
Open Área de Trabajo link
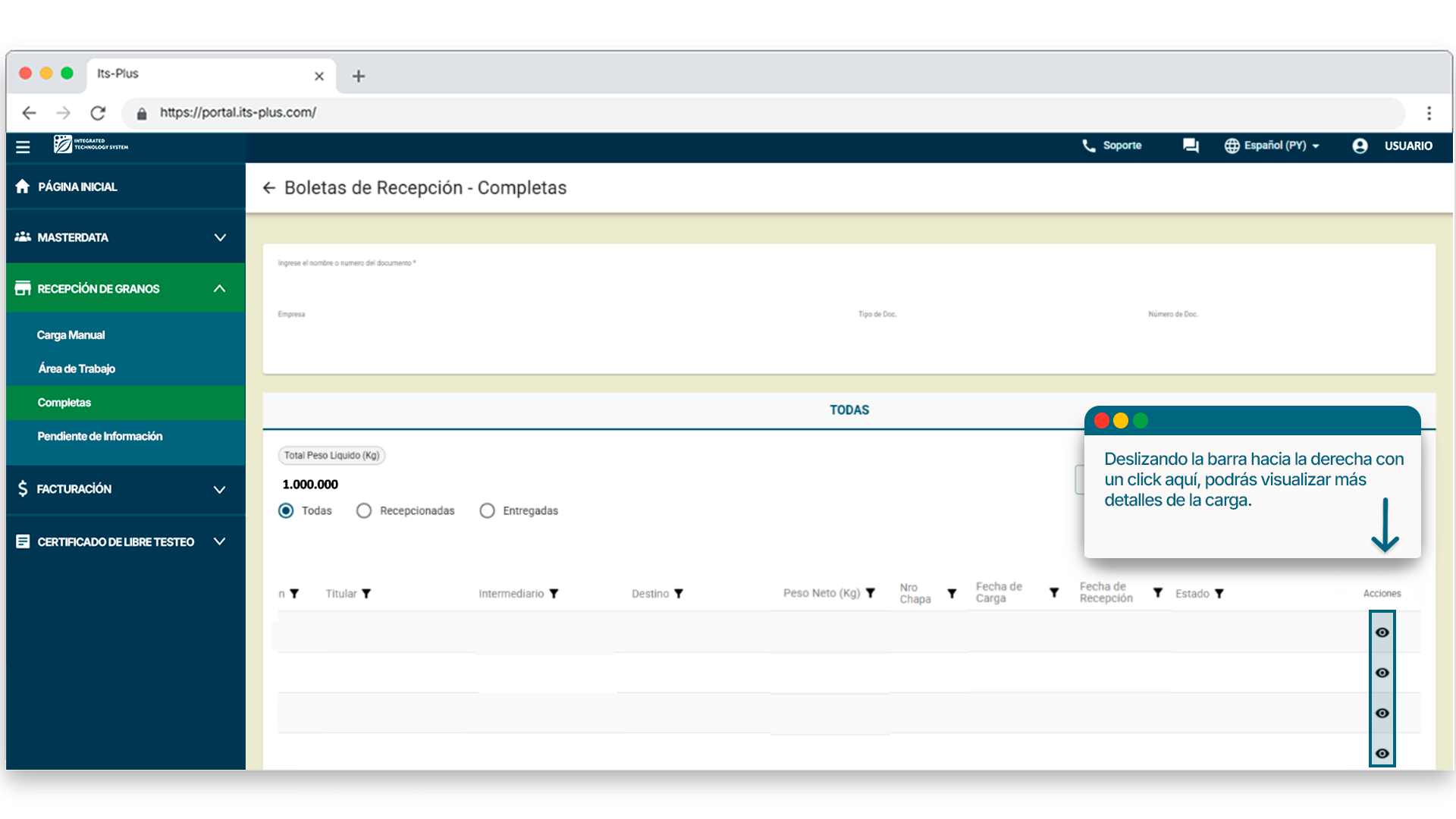click(77, 369)
